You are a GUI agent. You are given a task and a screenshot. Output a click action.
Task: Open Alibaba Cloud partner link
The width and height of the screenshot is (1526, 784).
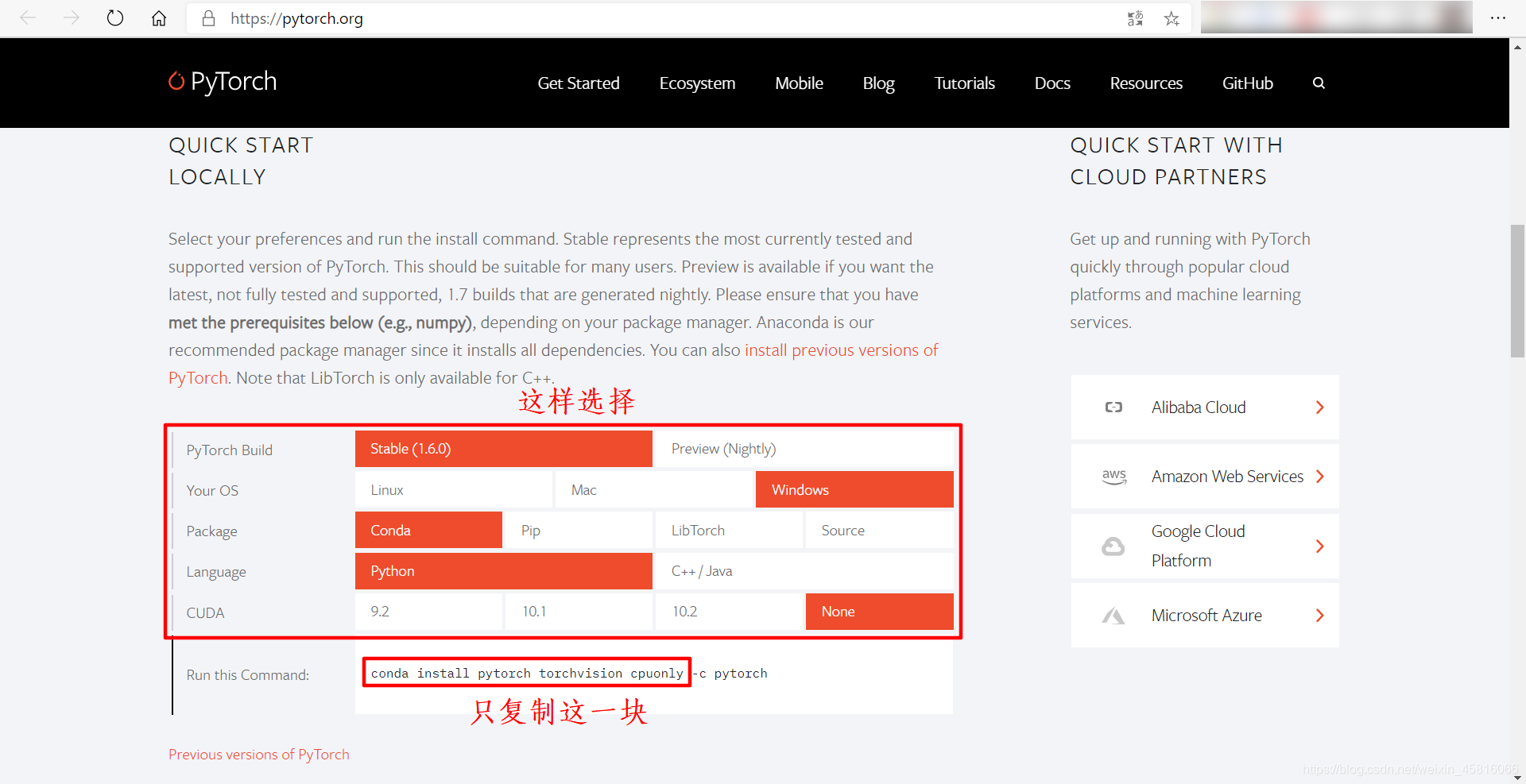(x=1205, y=407)
